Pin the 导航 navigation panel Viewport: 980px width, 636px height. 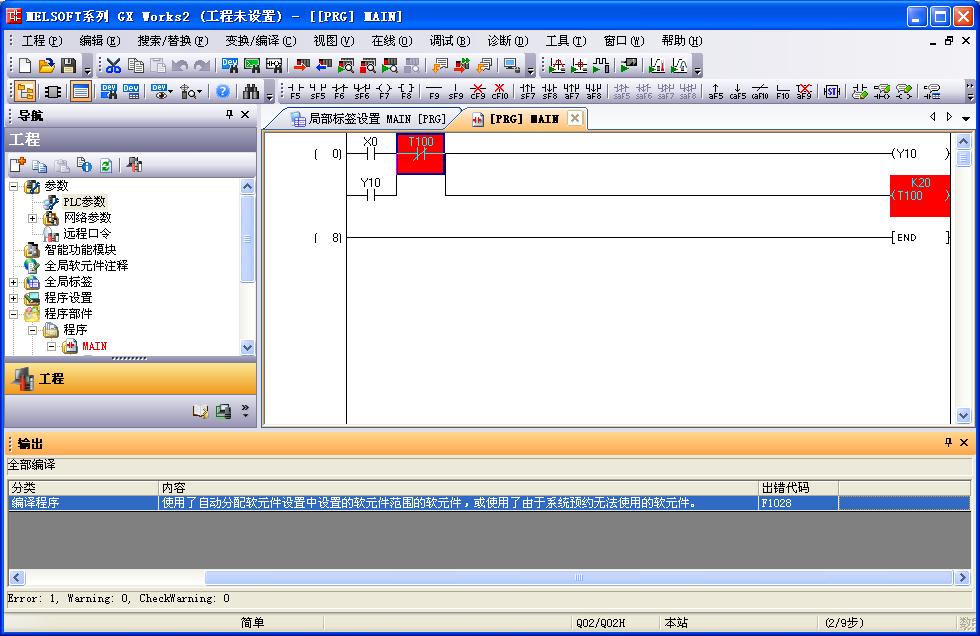229,115
